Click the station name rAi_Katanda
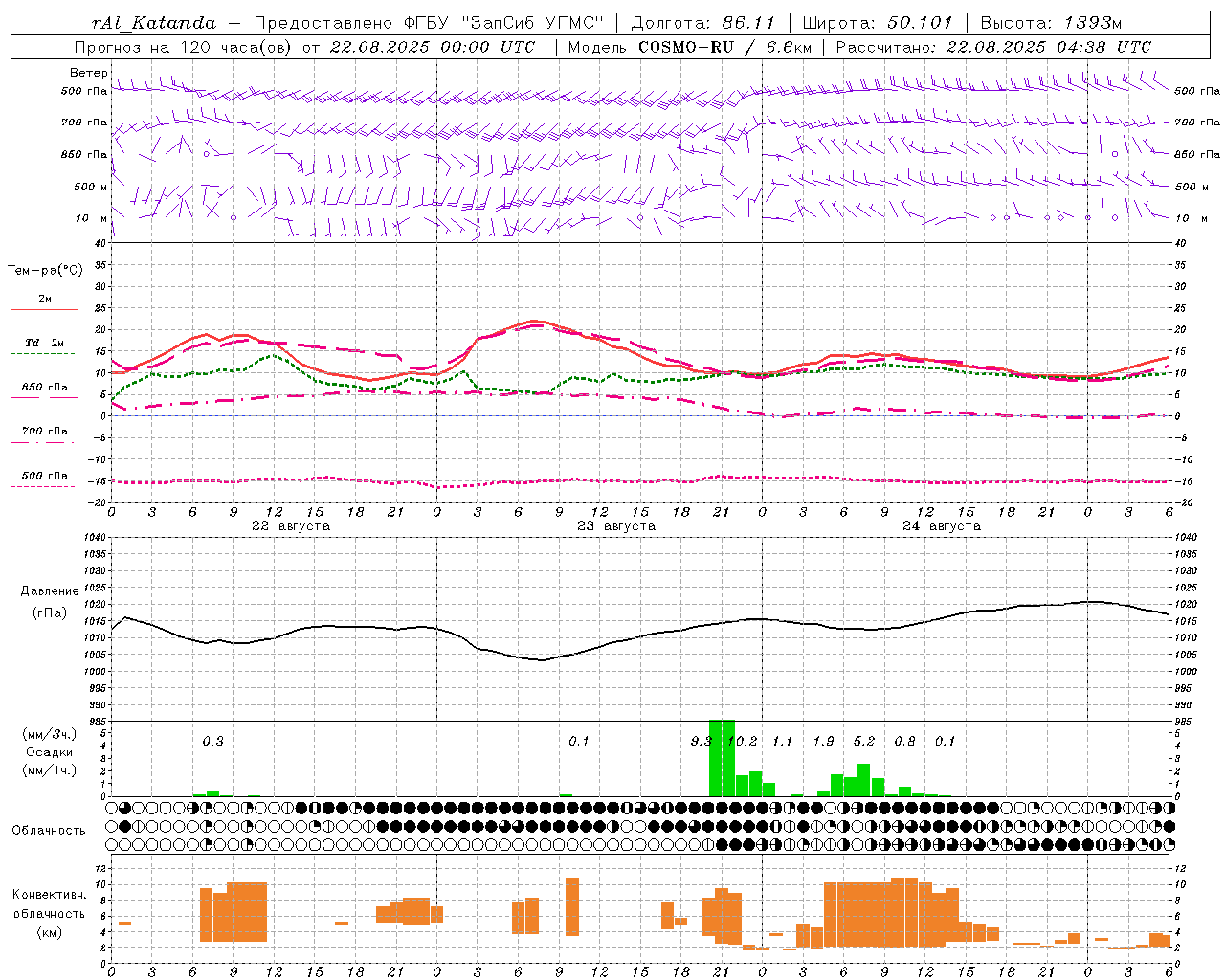Viewport: 1225px width, 980px height. [154, 23]
